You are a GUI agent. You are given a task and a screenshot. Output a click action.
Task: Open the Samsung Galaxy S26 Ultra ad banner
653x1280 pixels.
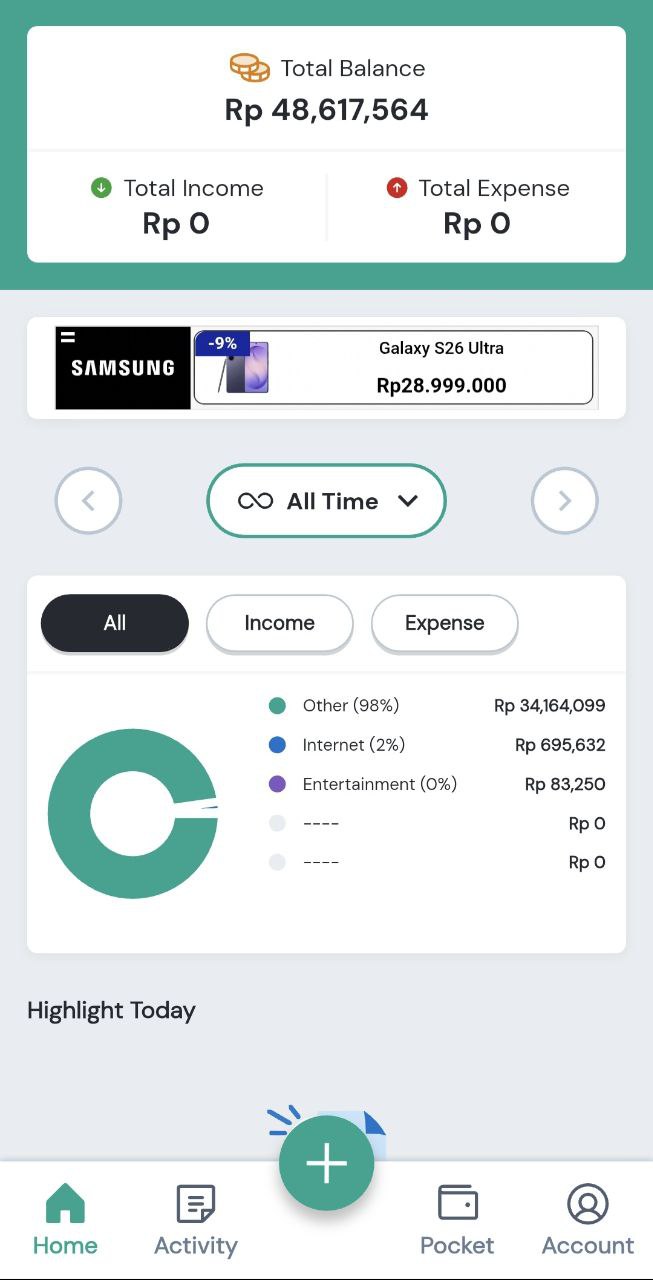click(326, 367)
